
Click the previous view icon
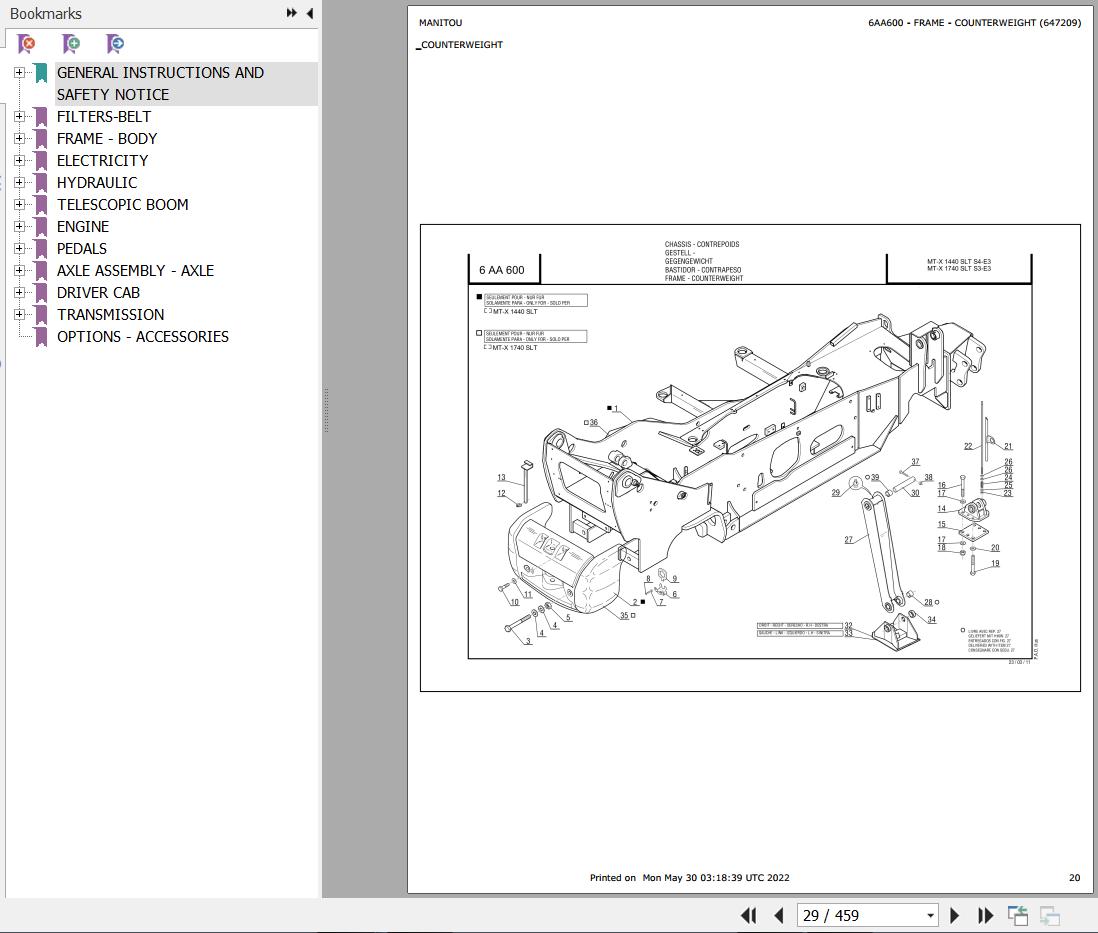click(x=1017, y=915)
